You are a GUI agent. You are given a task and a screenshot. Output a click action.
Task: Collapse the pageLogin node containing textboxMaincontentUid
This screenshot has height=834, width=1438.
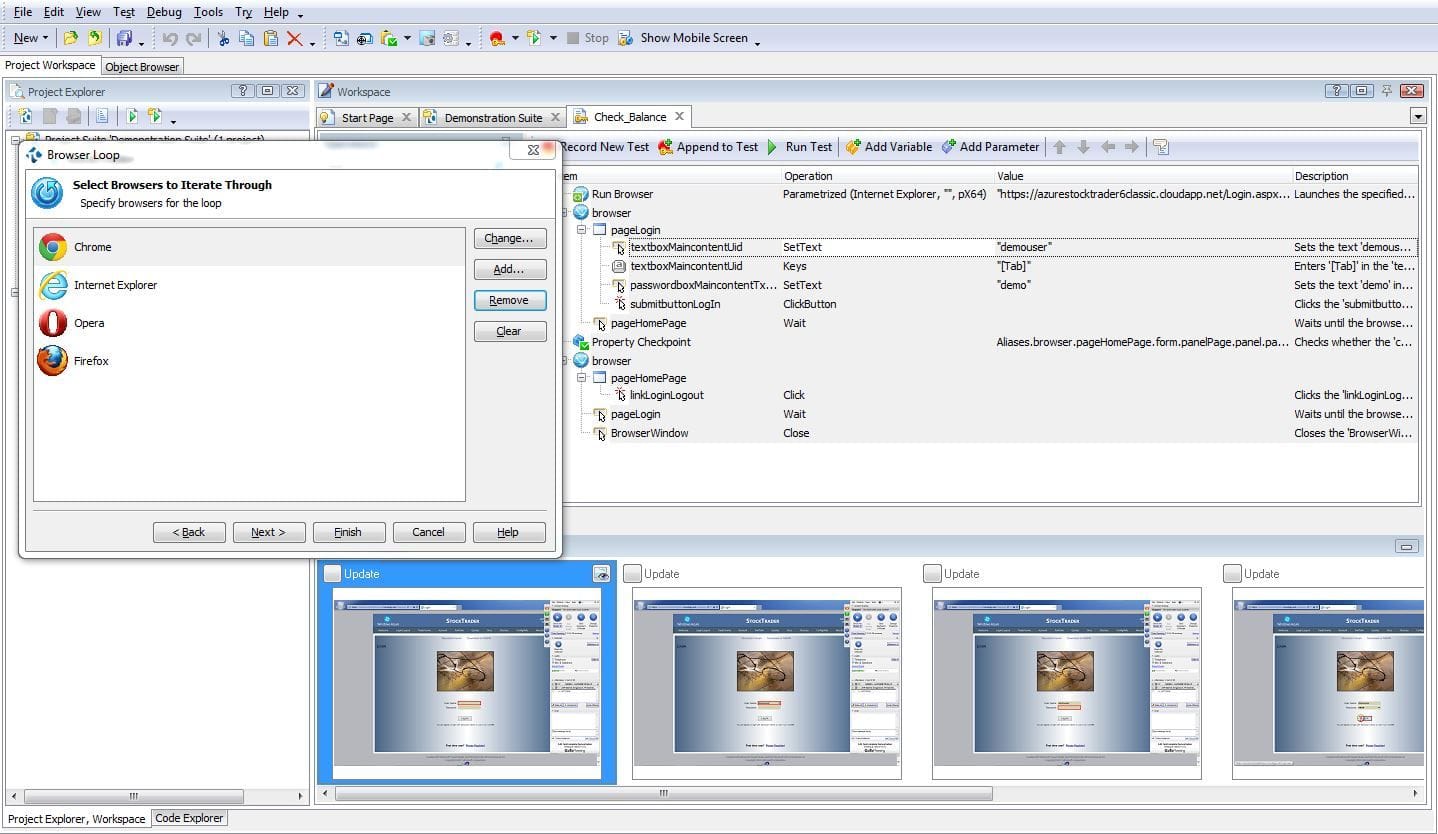point(583,230)
